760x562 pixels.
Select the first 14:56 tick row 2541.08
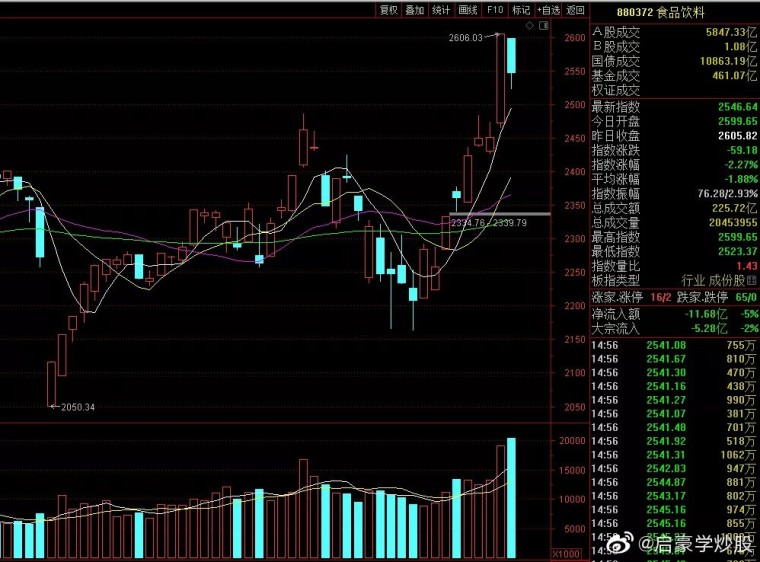pyautogui.click(x=674, y=345)
